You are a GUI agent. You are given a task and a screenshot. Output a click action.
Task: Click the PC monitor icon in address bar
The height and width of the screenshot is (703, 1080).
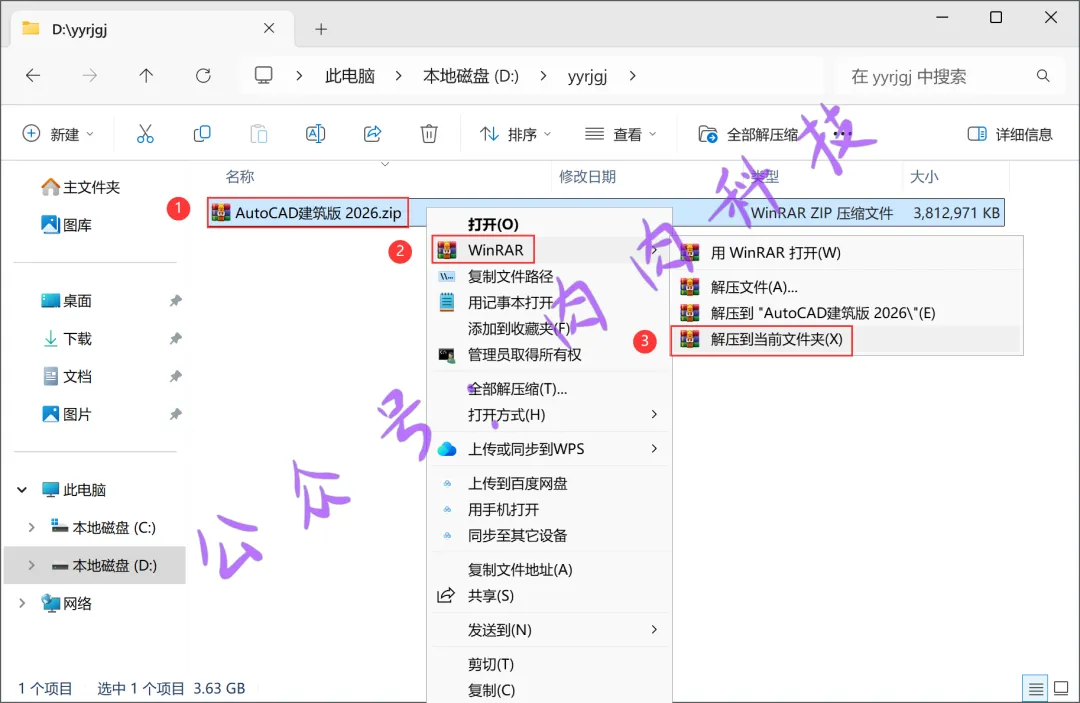coord(263,75)
